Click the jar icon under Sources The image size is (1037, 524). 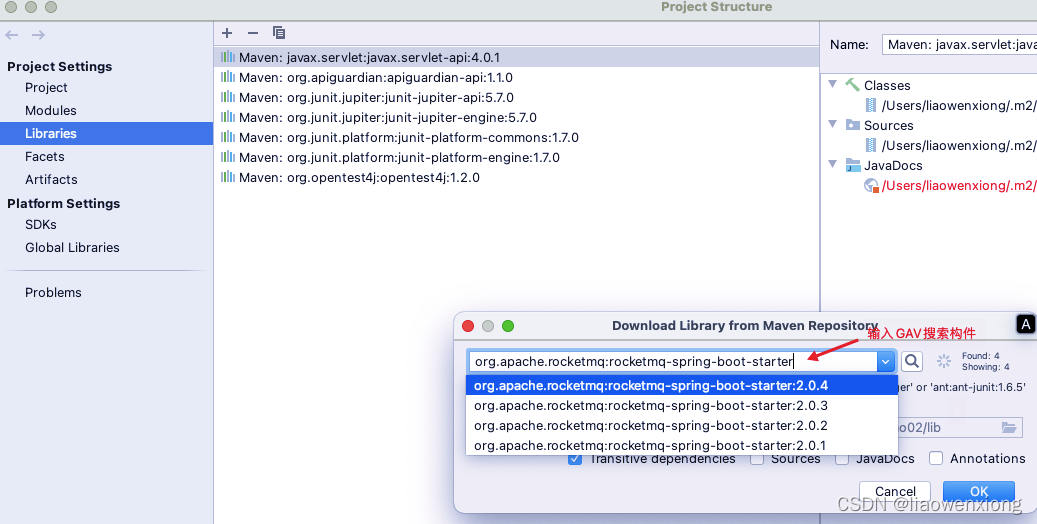[871, 145]
